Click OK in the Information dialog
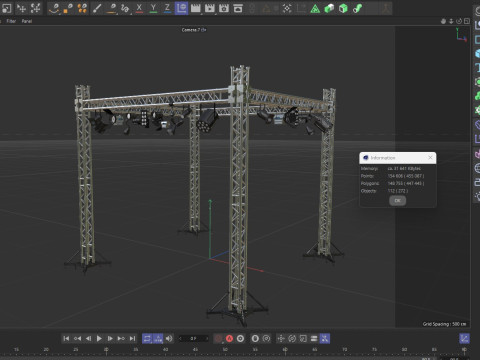This screenshot has width=480, height=360. (397, 201)
